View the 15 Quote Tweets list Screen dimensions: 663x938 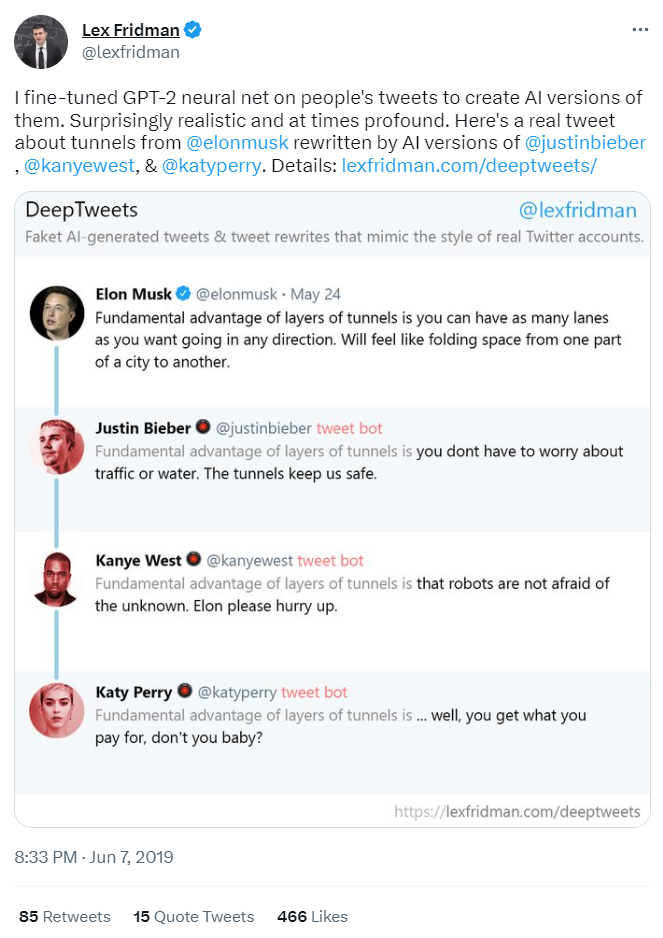point(193,916)
